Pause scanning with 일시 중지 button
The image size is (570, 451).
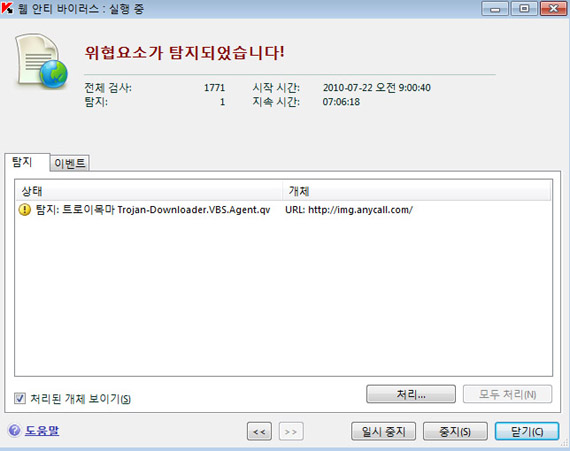pyautogui.click(x=383, y=431)
